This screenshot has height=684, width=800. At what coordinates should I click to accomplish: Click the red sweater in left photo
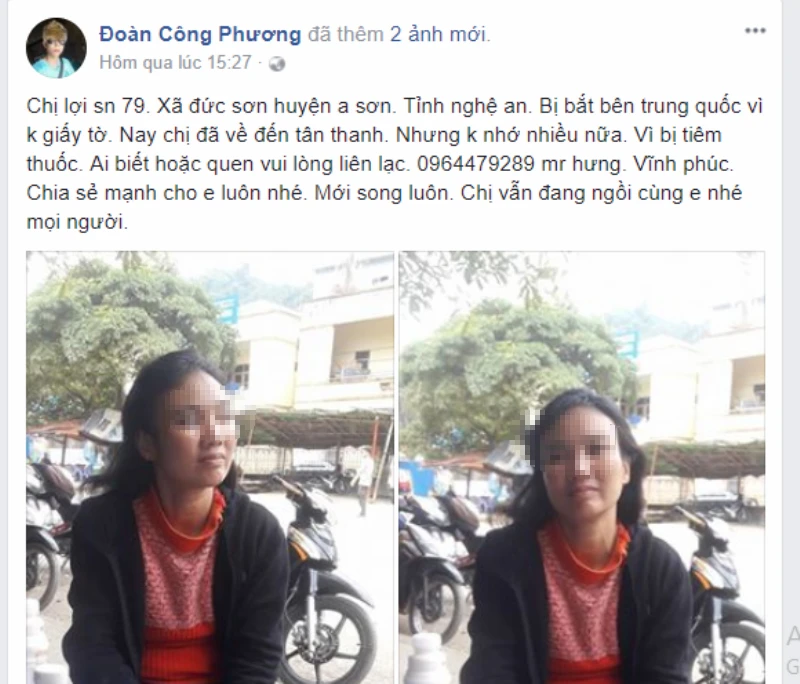pos(179,587)
